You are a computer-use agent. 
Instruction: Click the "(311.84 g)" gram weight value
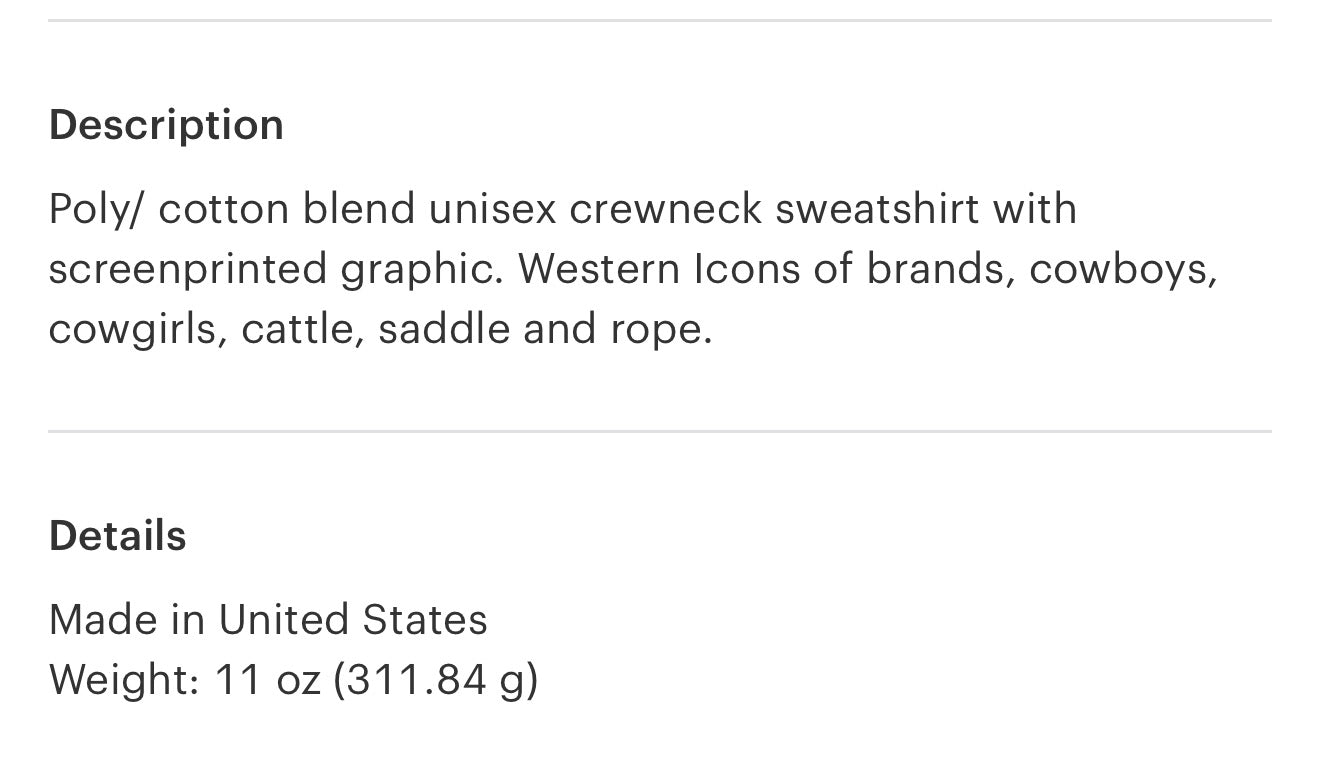[436, 680]
